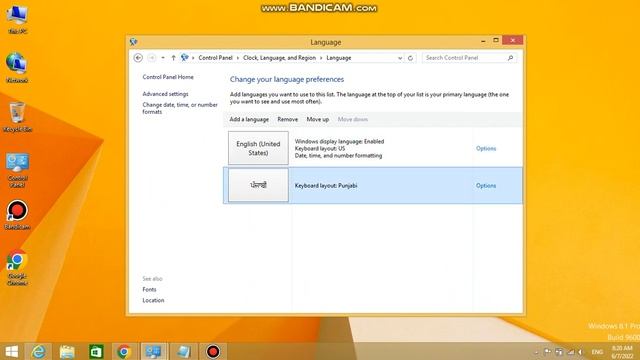Viewport: 640px width, 360px height.
Task: Click 'Keyboard layout: US' text
Action: [320, 149]
